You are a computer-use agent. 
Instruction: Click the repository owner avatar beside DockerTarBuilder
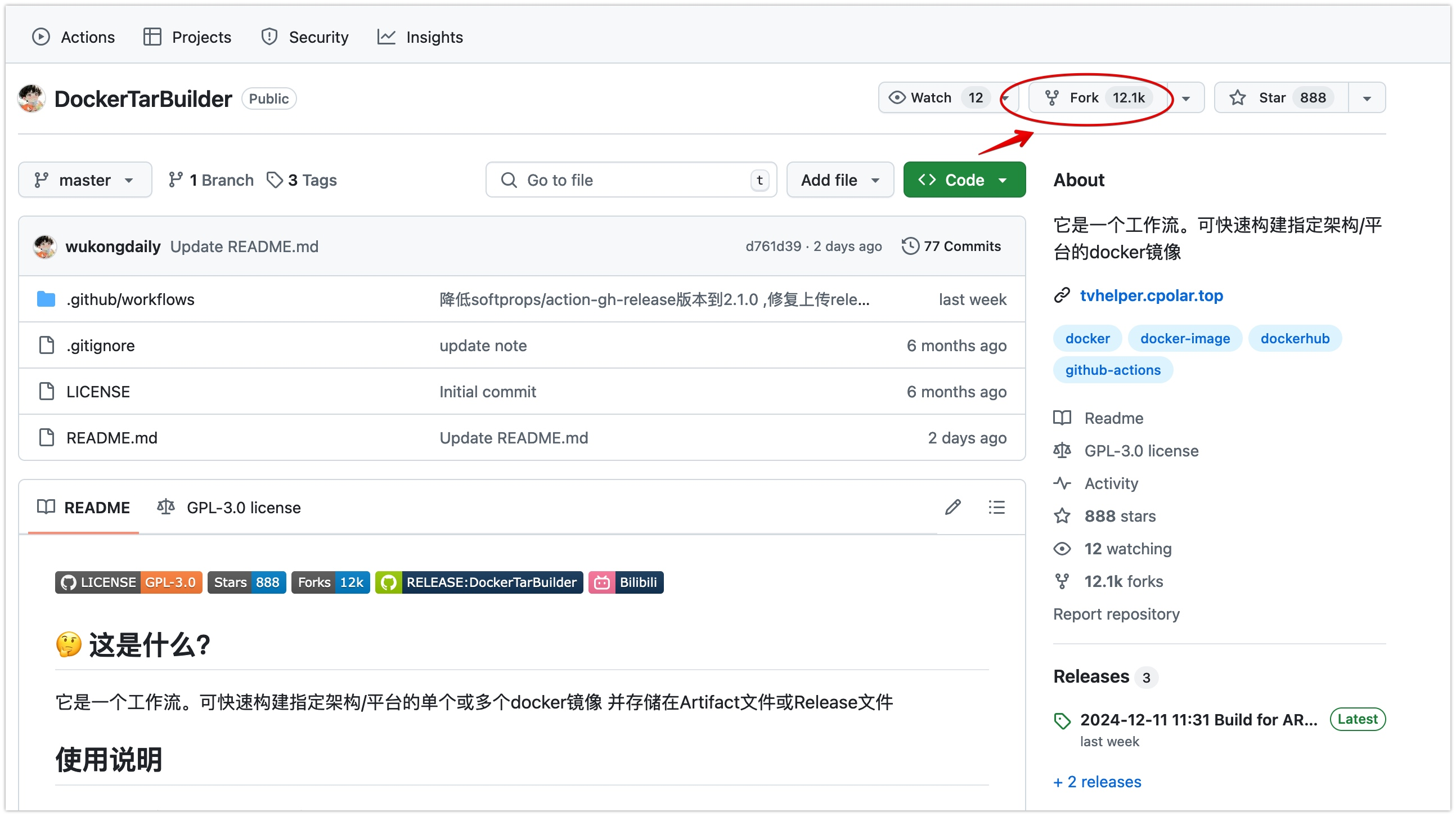[x=32, y=98]
